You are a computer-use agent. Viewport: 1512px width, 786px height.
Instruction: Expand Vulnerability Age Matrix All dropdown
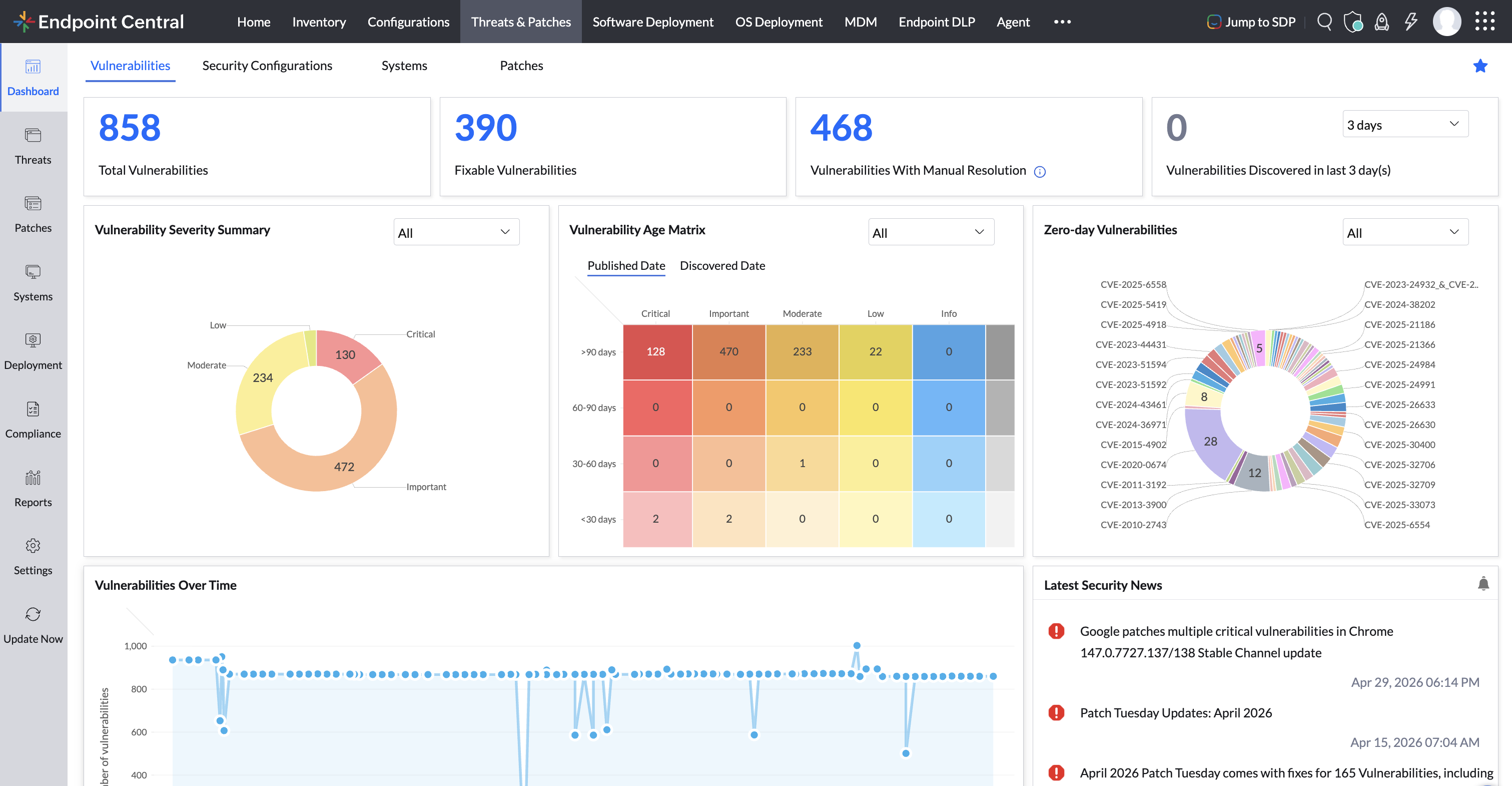click(931, 232)
